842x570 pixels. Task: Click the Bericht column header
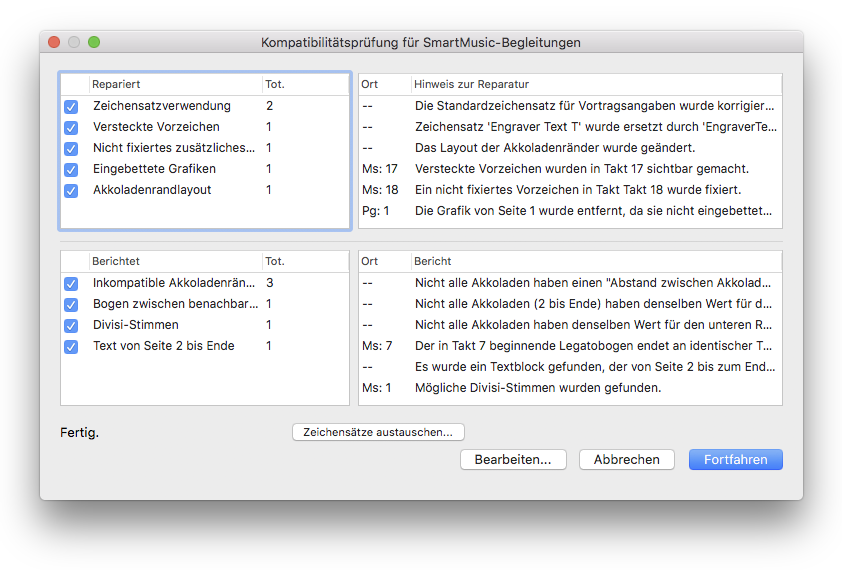[597, 261]
